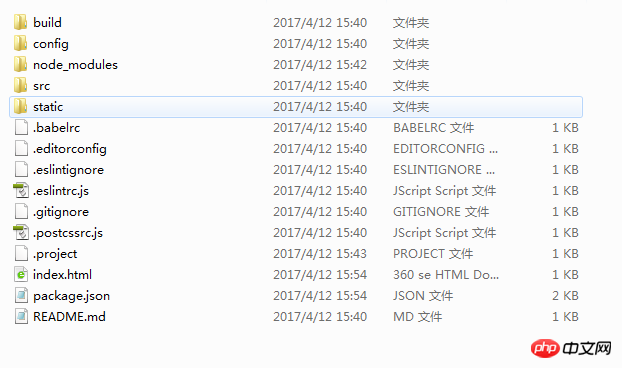Select the file name README.md
The image size is (622, 368).
[69, 316]
